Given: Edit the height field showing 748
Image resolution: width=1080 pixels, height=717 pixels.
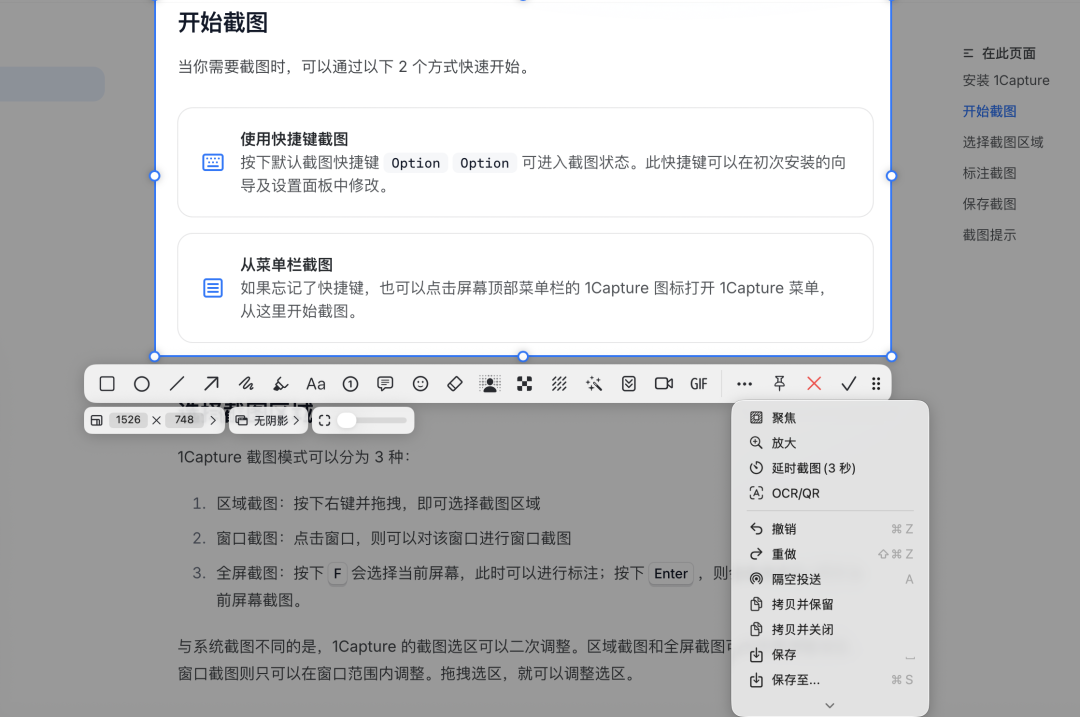Looking at the screenshot, I should [185, 420].
